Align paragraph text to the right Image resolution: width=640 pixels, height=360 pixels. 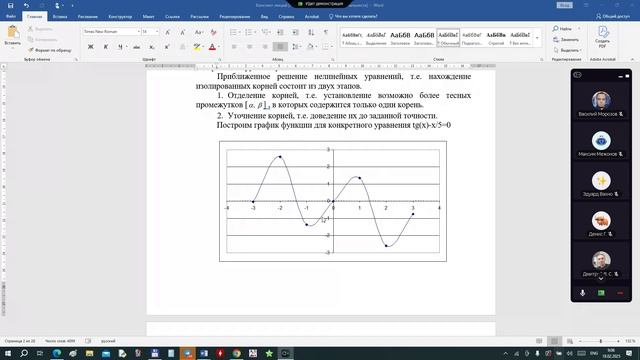click(x=265, y=47)
